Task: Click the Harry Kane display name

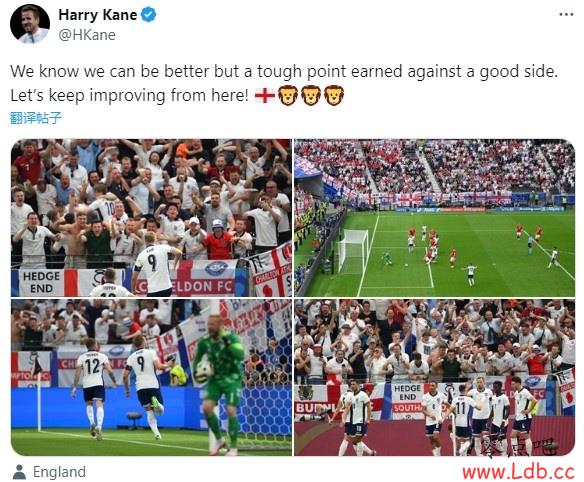Action: click(98, 15)
